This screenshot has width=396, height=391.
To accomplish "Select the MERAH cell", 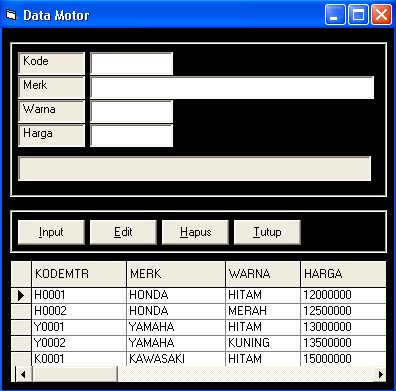I will click(263, 311).
